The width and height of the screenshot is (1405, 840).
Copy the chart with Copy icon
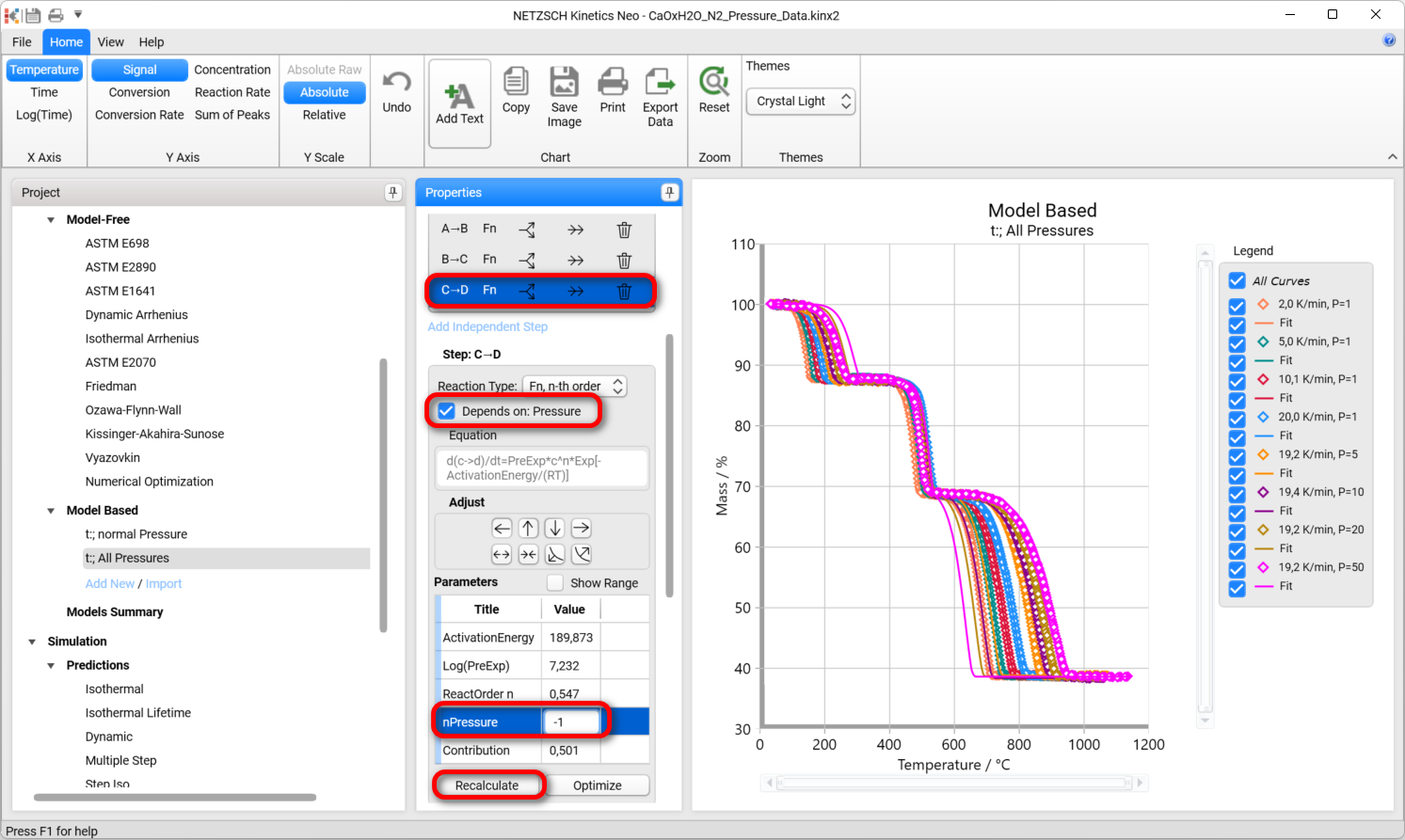516,82
